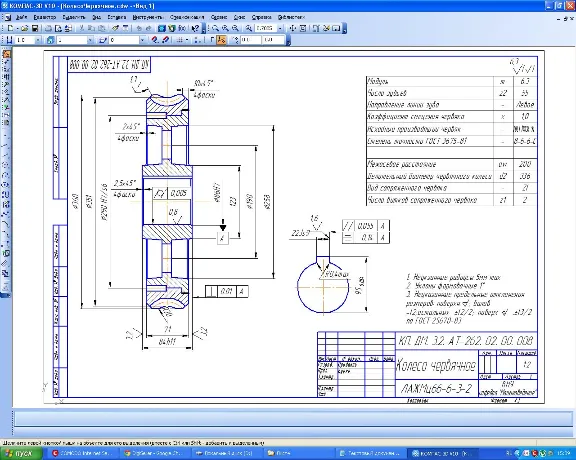Open the Файл menu
Image resolution: width=576 pixels, height=460 pixels.
click(21, 17)
